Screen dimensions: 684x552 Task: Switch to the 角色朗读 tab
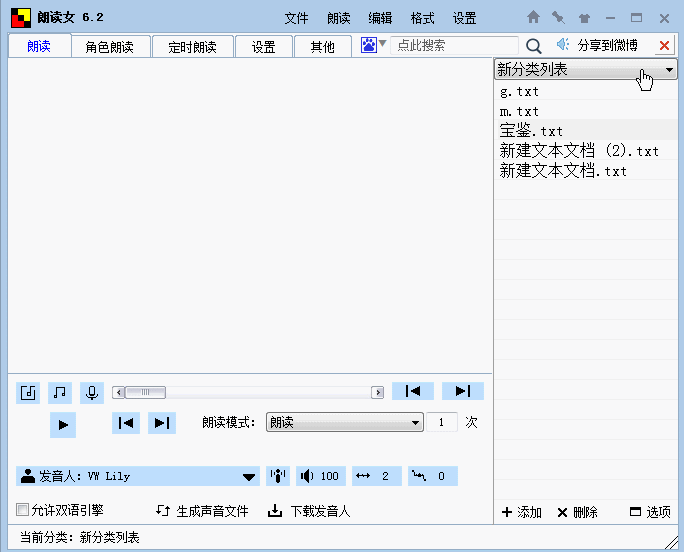click(x=109, y=47)
